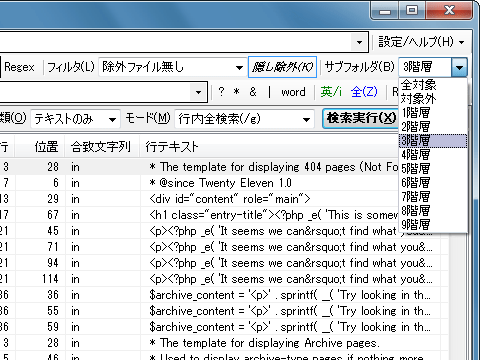Select the h1 class="entry-title" row
This screenshot has height=360, width=480.
[199, 215]
